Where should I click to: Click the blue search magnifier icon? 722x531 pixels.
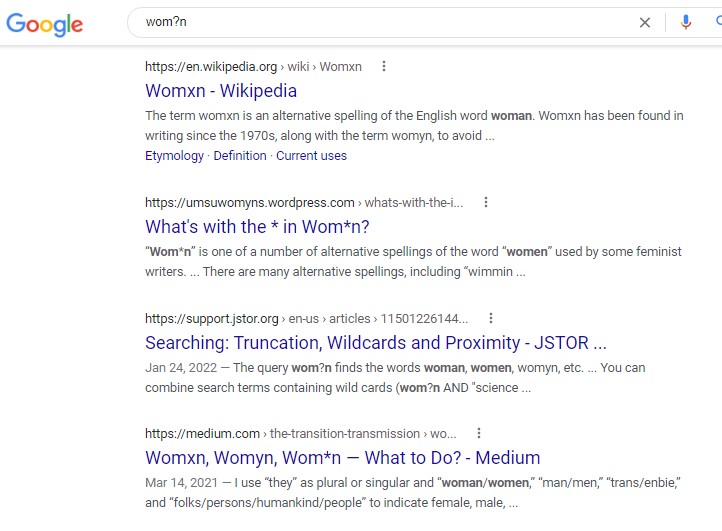click(717, 22)
